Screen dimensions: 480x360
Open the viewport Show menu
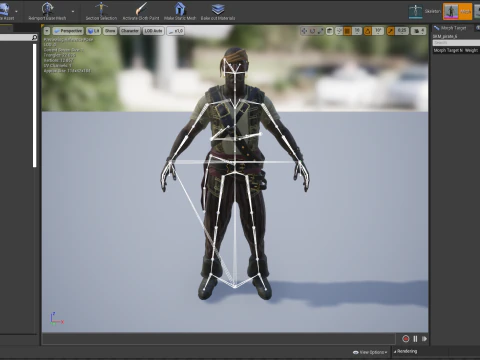pyautogui.click(x=110, y=31)
